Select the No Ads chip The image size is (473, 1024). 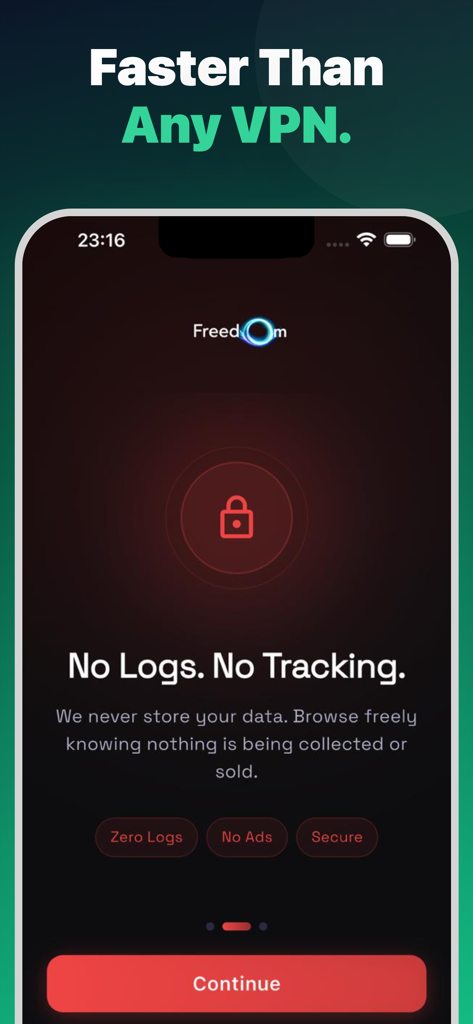click(x=247, y=837)
